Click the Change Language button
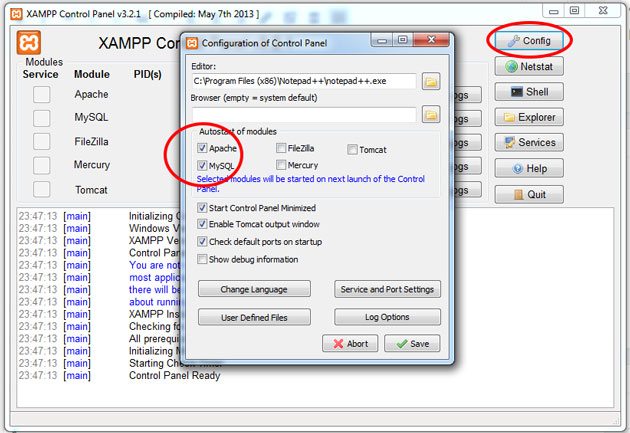 pos(254,289)
